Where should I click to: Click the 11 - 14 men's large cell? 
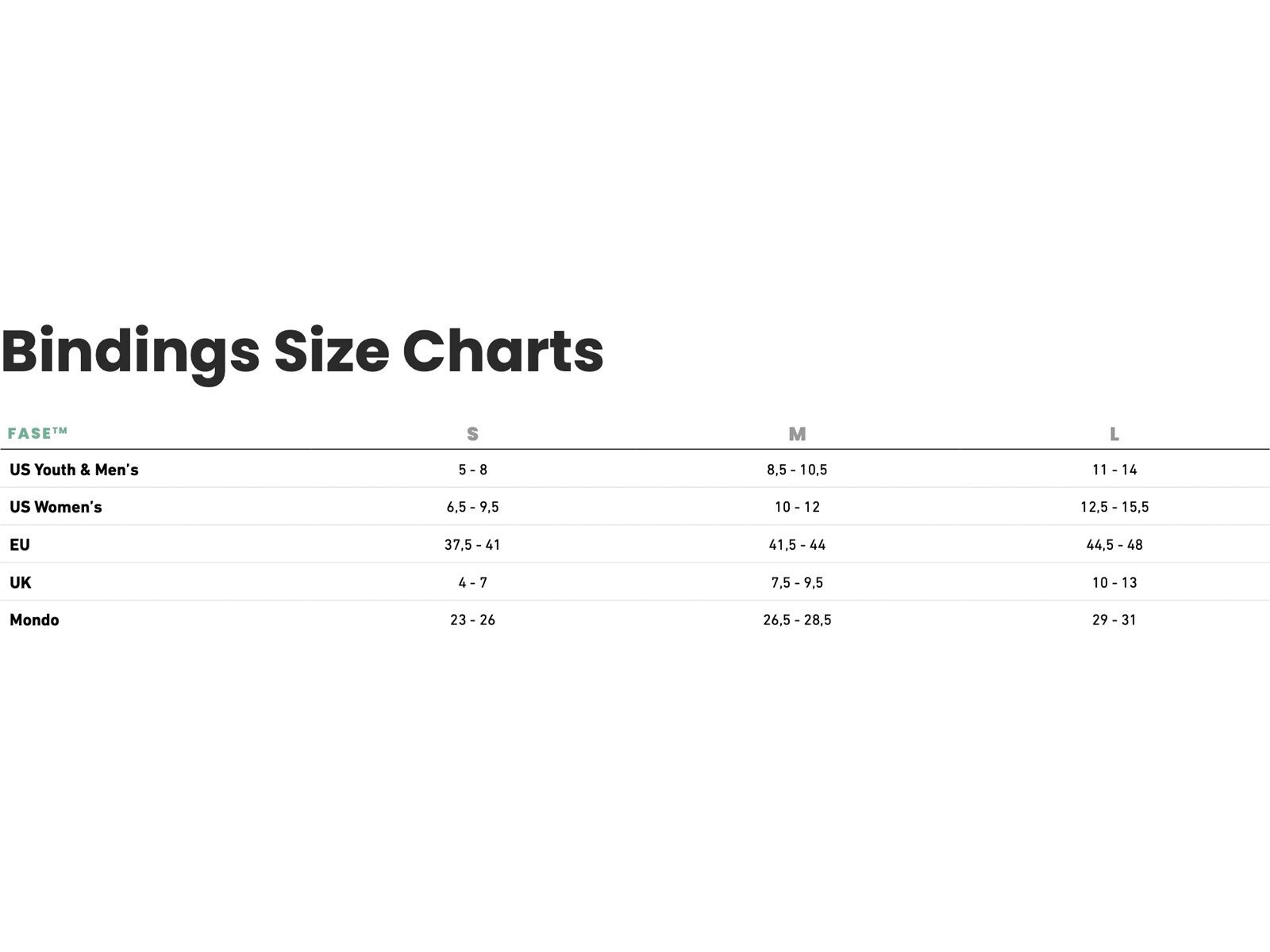point(1114,470)
